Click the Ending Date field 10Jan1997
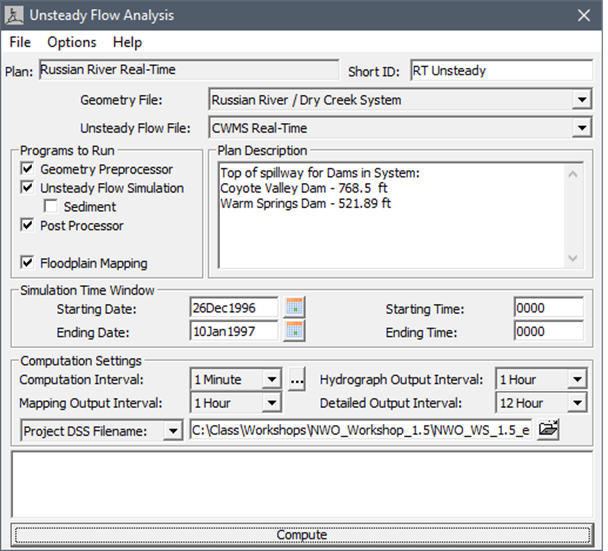The image size is (608, 551). coord(234,332)
